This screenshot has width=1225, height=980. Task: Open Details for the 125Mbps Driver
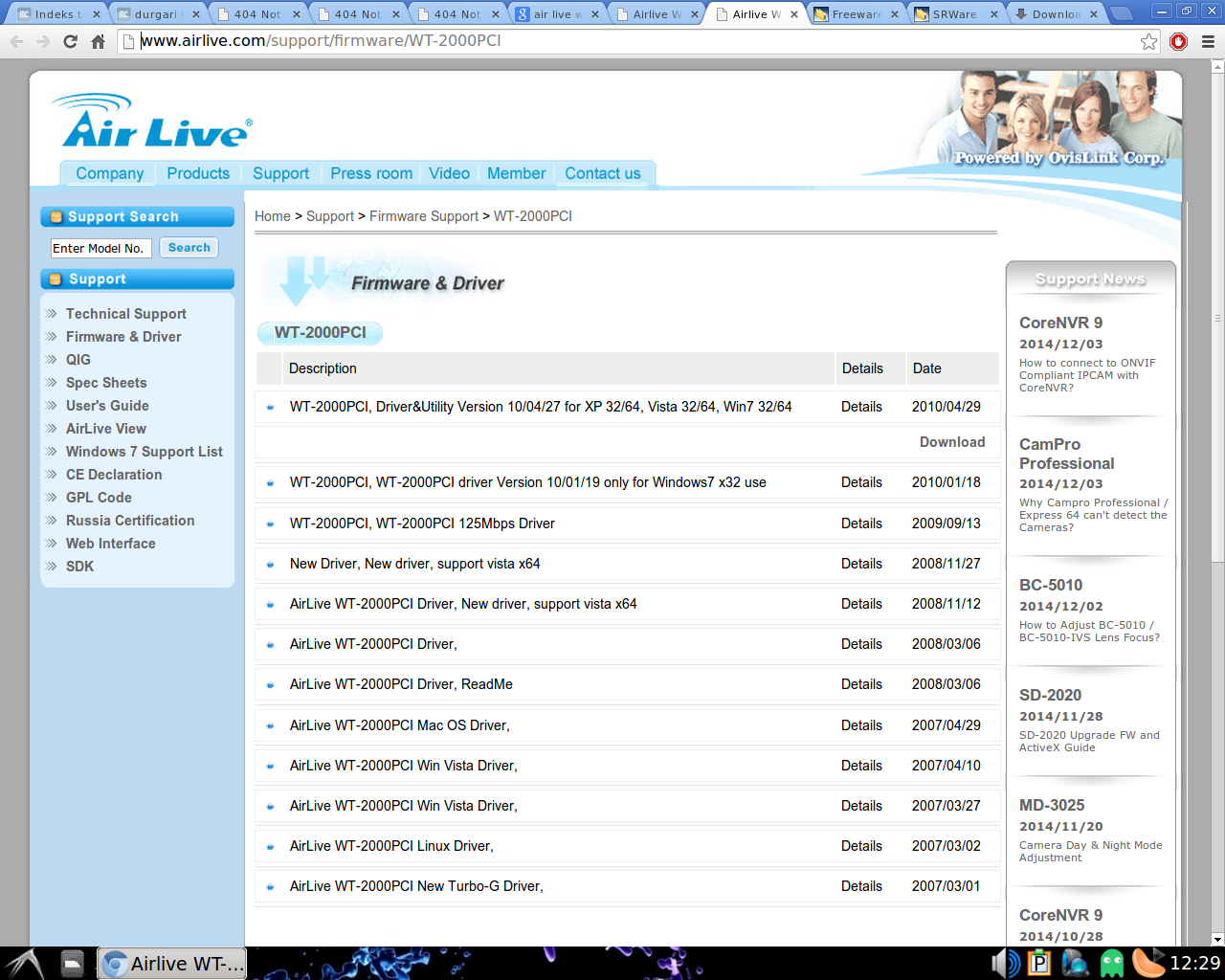(861, 523)
